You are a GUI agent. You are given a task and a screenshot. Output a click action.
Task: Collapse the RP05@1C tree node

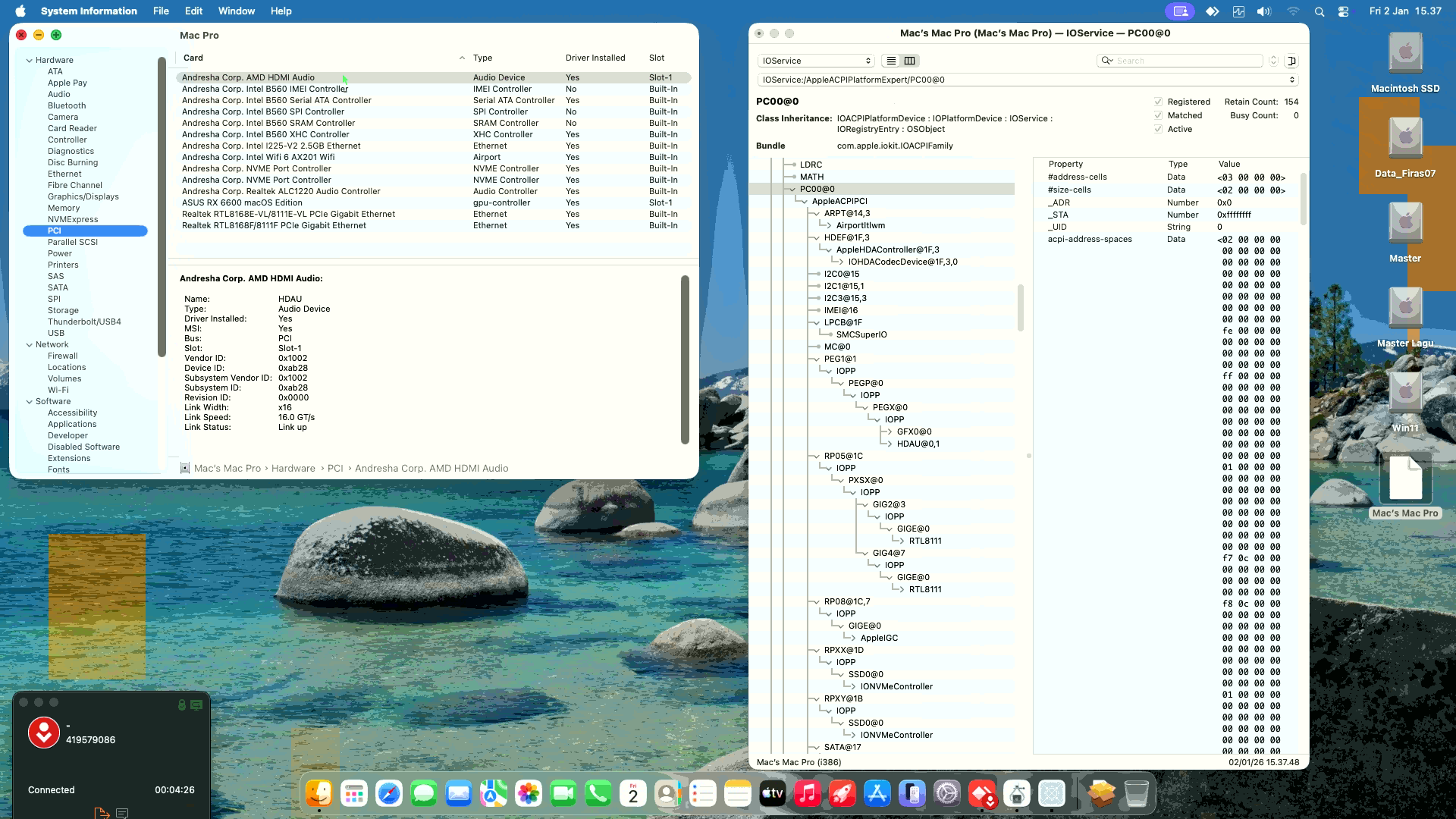point(817,456)
